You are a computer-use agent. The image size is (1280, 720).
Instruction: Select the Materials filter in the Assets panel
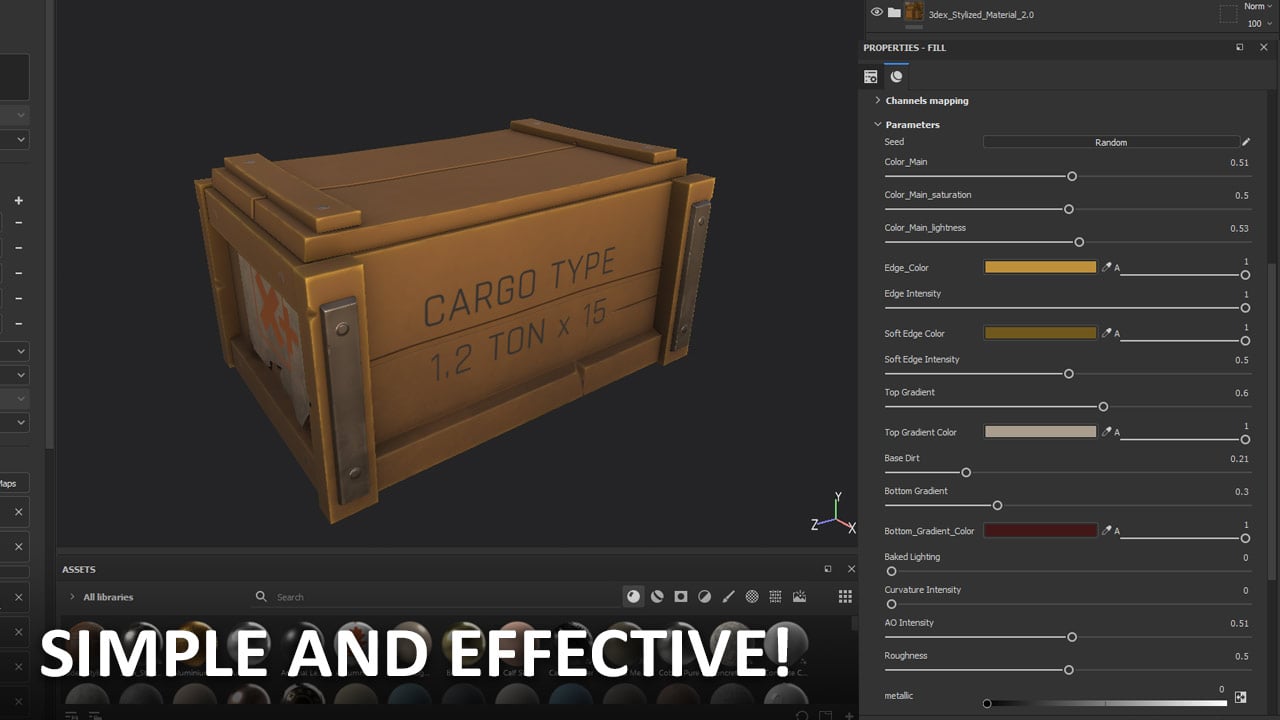tap(634, 596)
